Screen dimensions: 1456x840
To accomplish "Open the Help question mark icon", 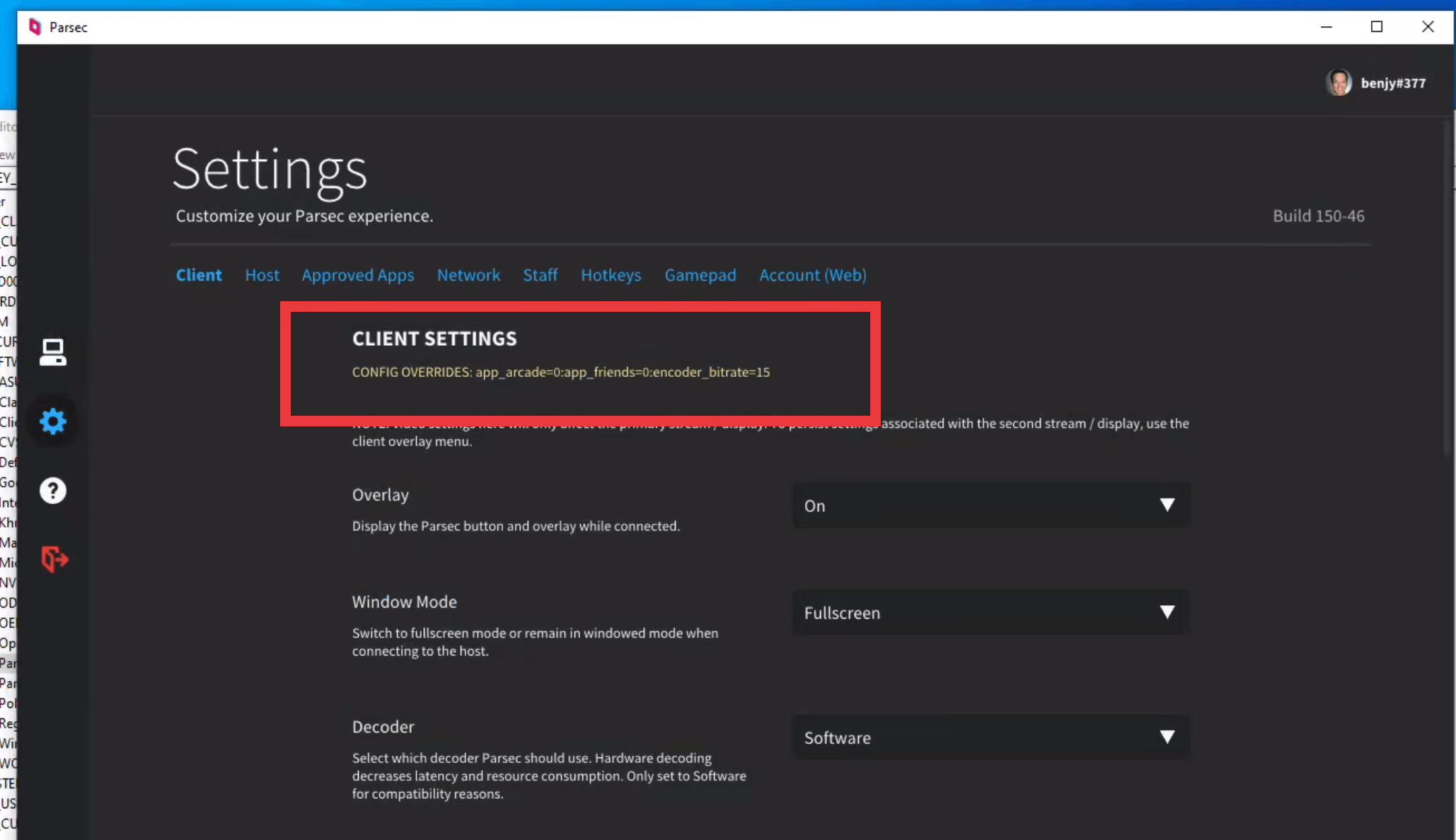I will tap(52, 490).
